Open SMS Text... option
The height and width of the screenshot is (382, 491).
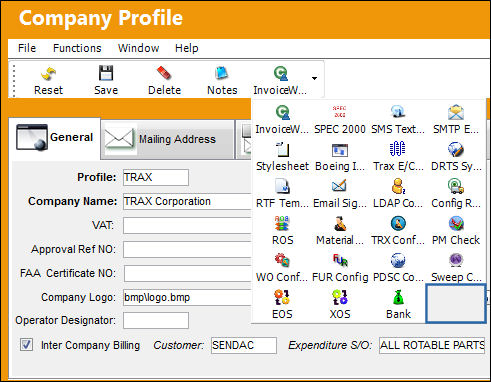point(398,119)
